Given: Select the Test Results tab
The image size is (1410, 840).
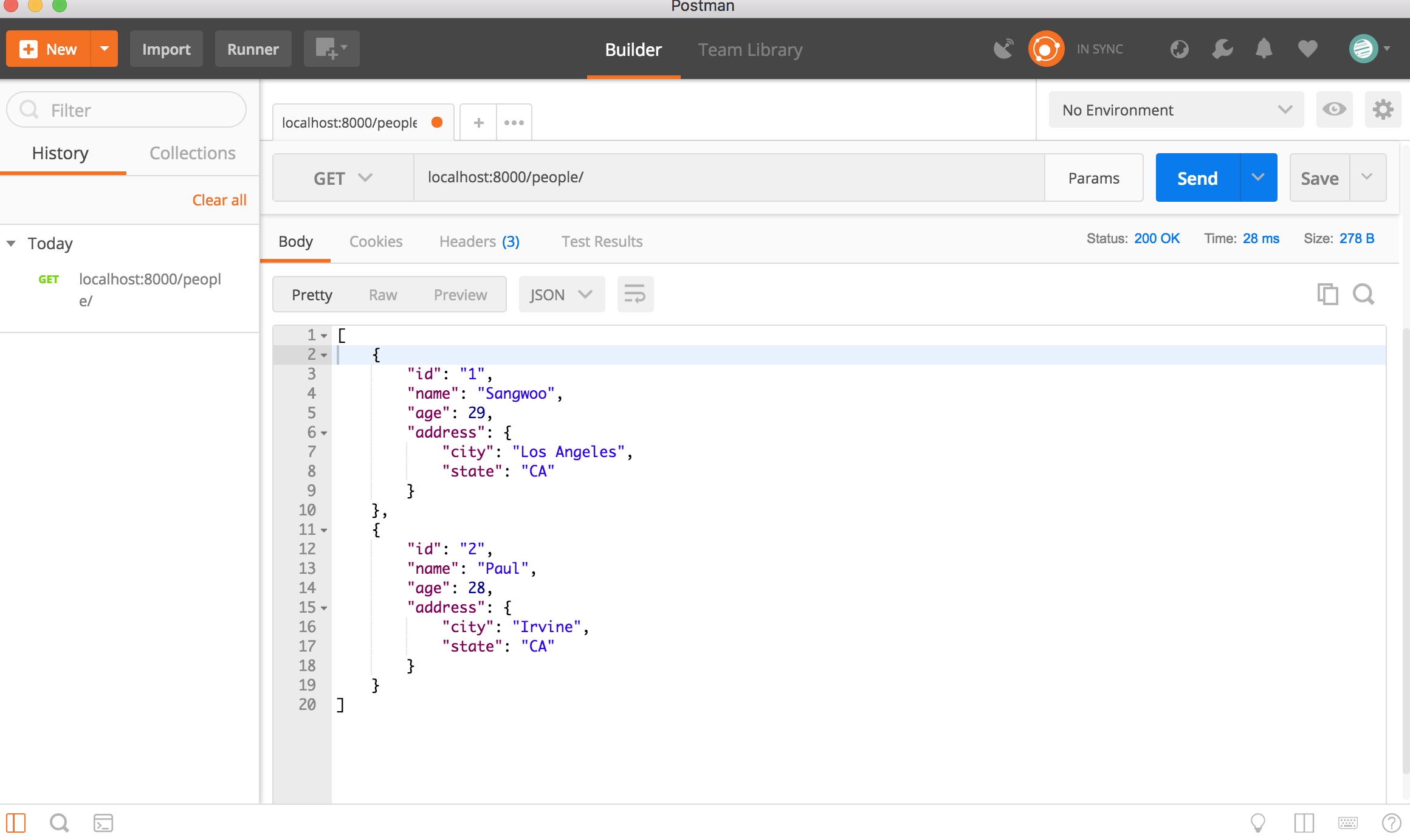Looking at the screenshot, I should click(x=602, y=241).
